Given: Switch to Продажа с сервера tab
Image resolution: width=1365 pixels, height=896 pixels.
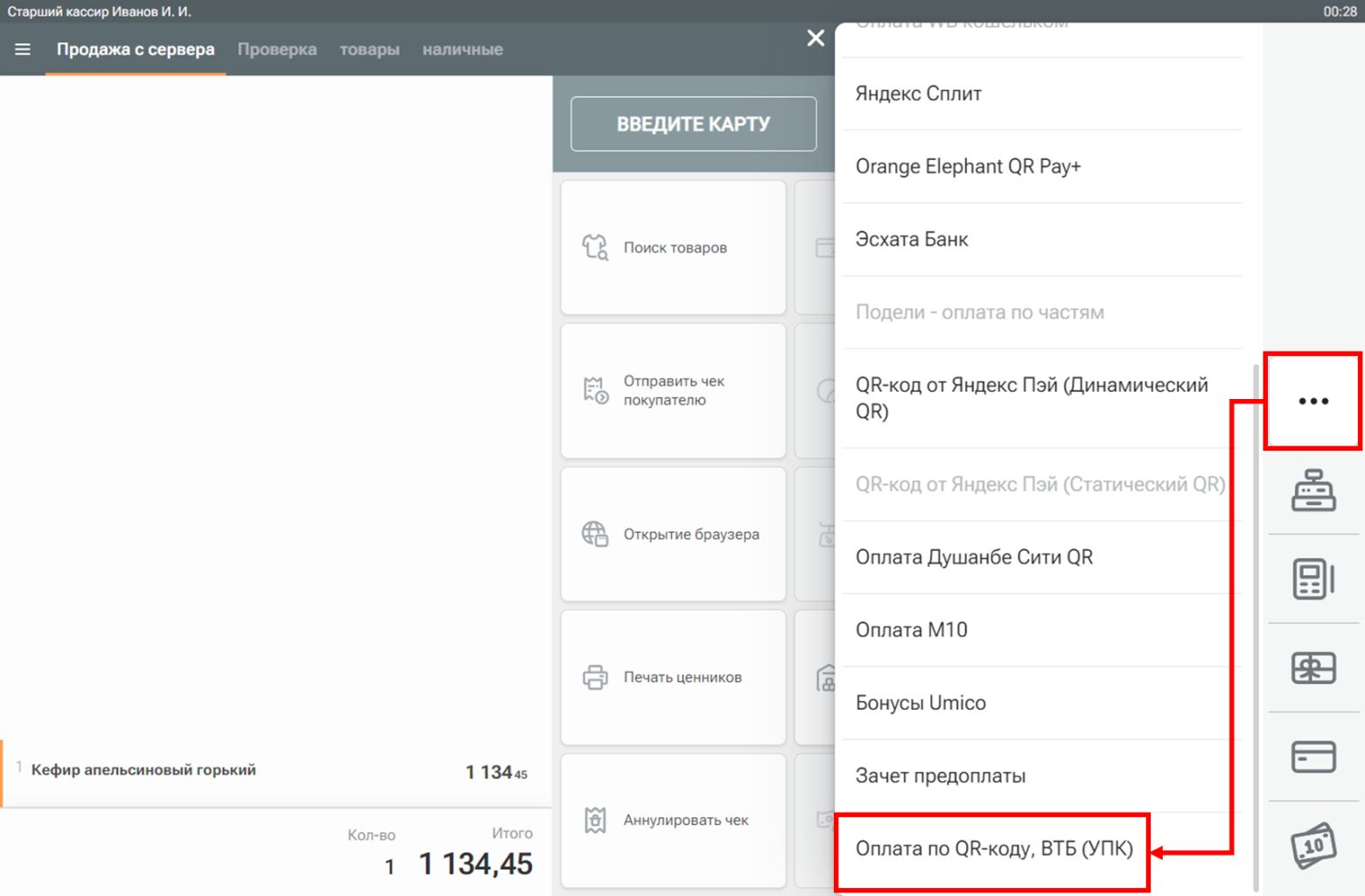Looking at the screenshot, I should coord(136,50).
